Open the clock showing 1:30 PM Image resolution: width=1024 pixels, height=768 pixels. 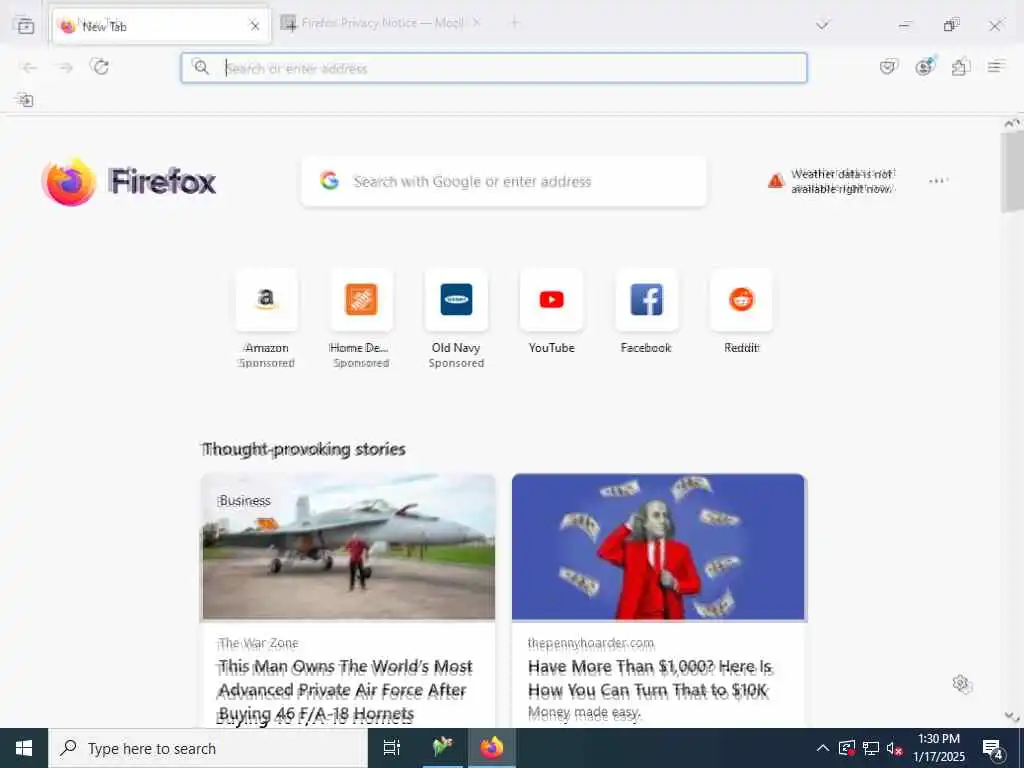click(x=939, y=748)
